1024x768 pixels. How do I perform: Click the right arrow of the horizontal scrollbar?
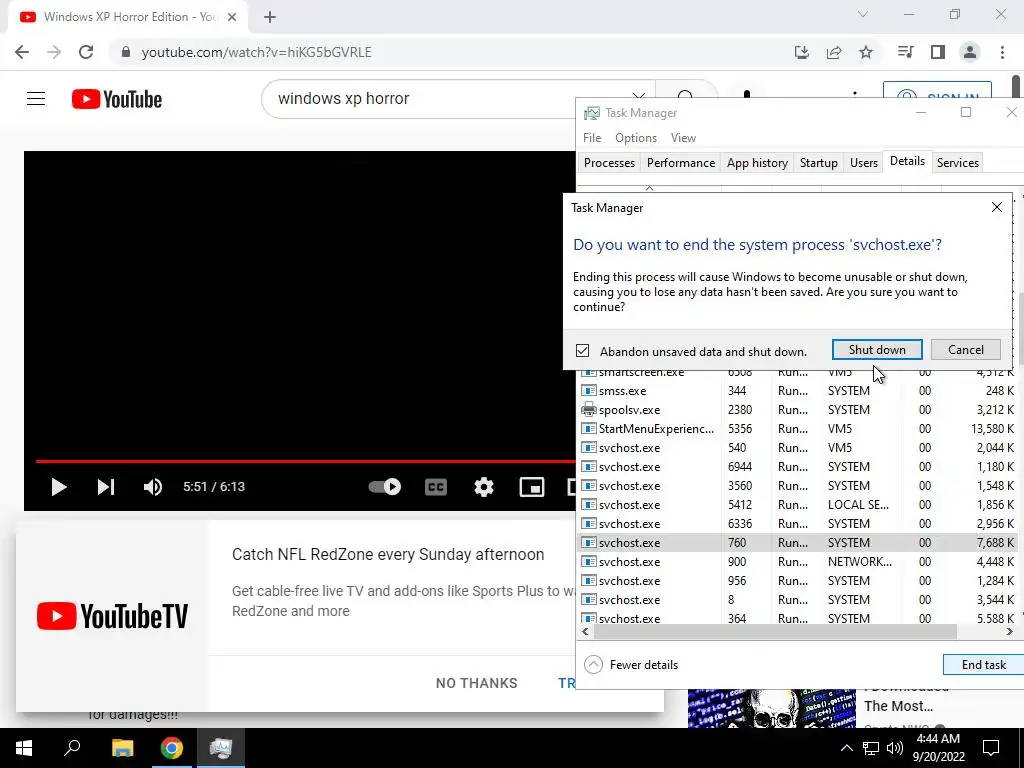click(1010, 632)
